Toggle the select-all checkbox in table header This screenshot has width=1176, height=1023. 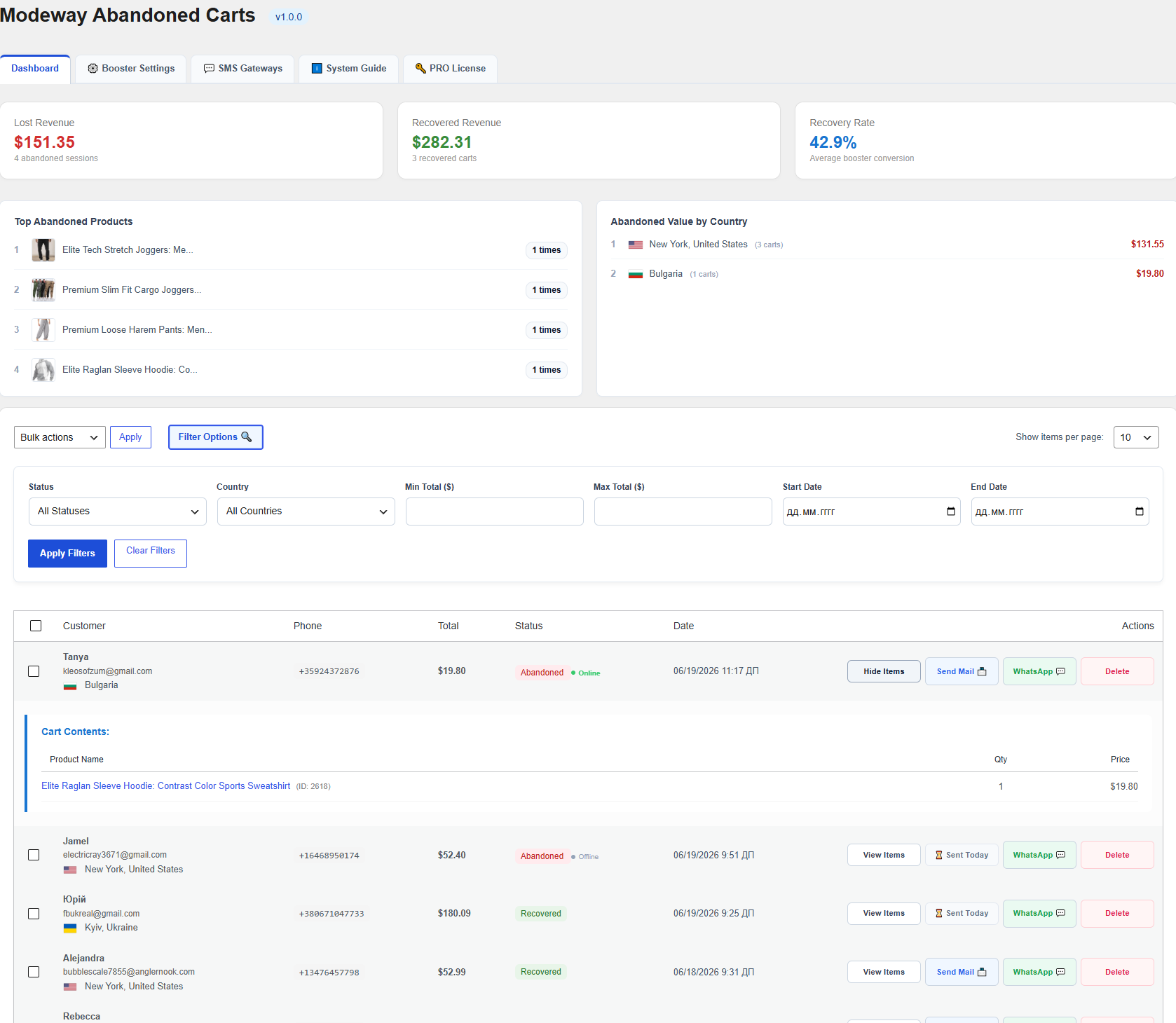36,626
